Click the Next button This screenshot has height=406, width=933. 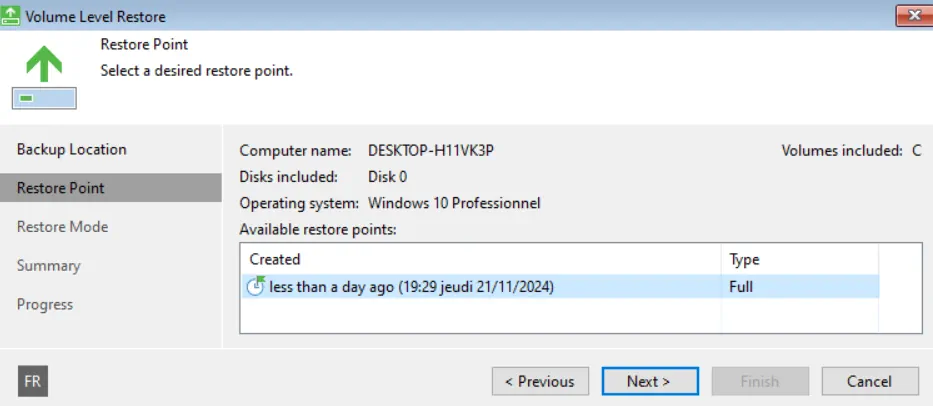pyautogui.click(x=650, y=381)
